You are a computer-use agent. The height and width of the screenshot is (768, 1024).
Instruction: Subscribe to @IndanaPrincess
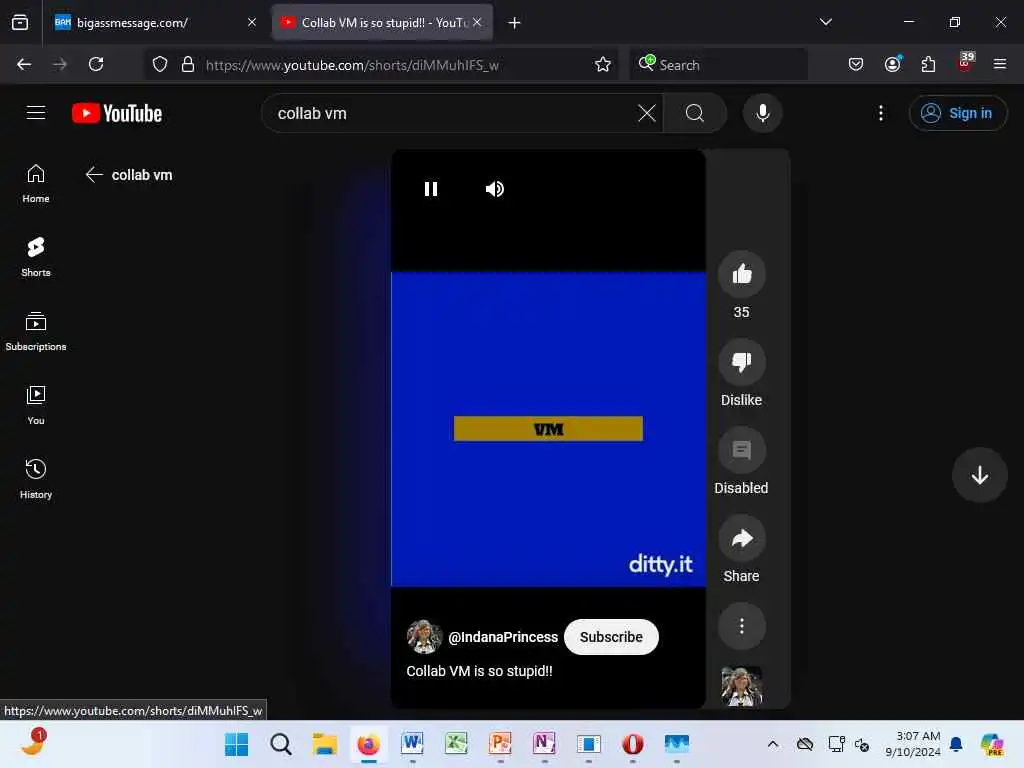pyautogui.click(x=611, y=637)
